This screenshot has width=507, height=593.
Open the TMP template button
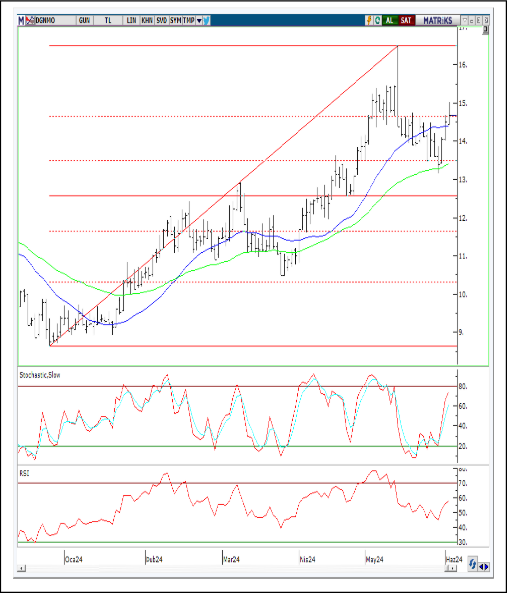click(189, 20)
